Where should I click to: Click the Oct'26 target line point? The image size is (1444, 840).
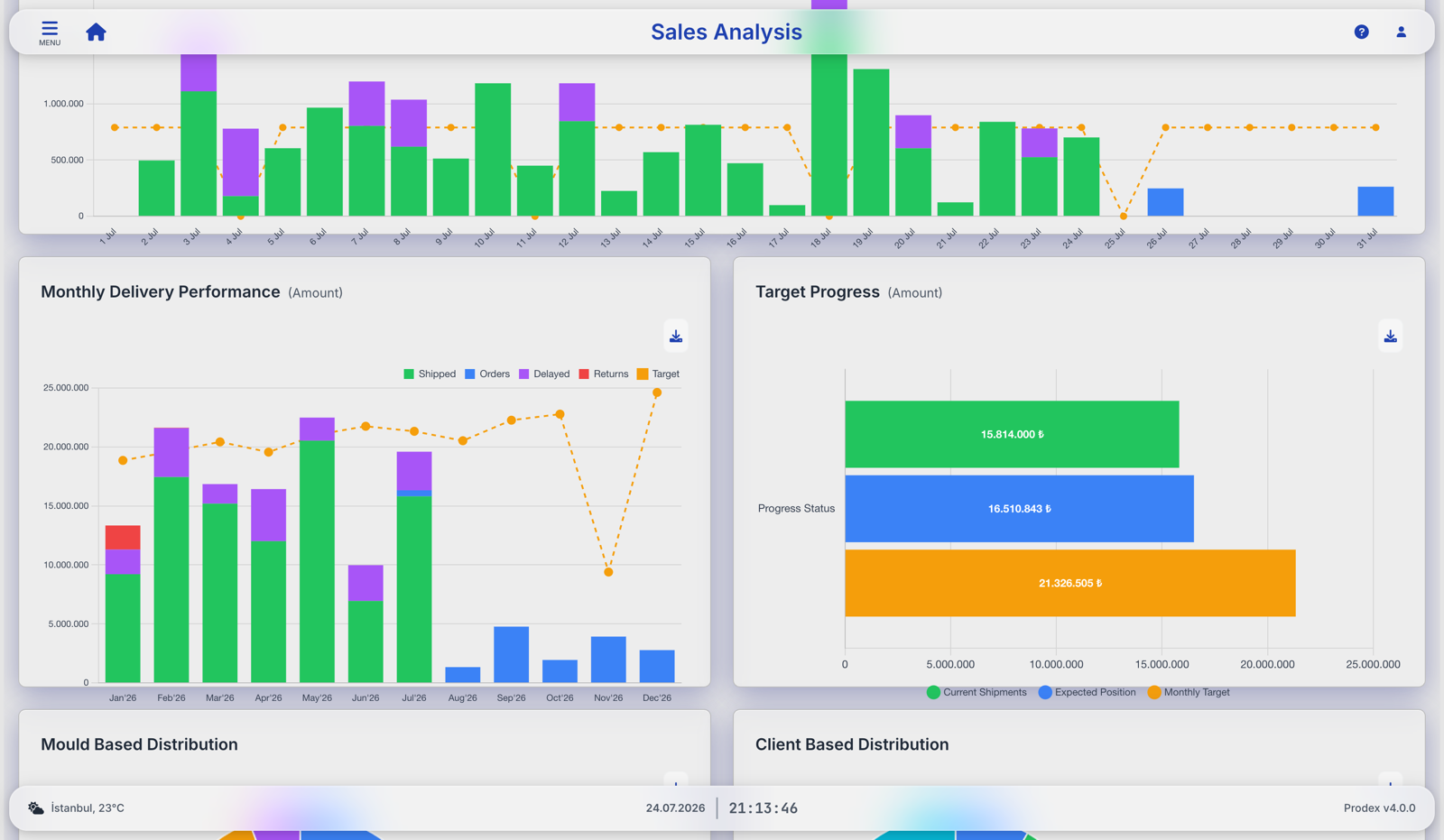point(560,414)
